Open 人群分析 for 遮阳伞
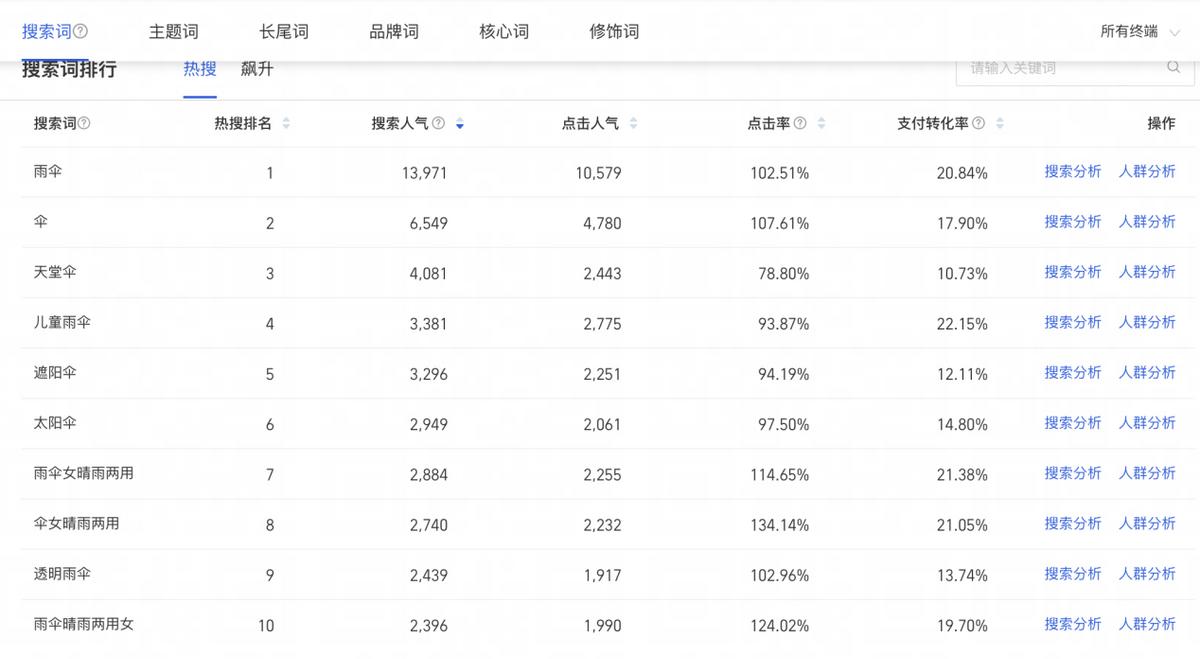Viewport: 1200px width, 659px height. (x=1147, y=372)
